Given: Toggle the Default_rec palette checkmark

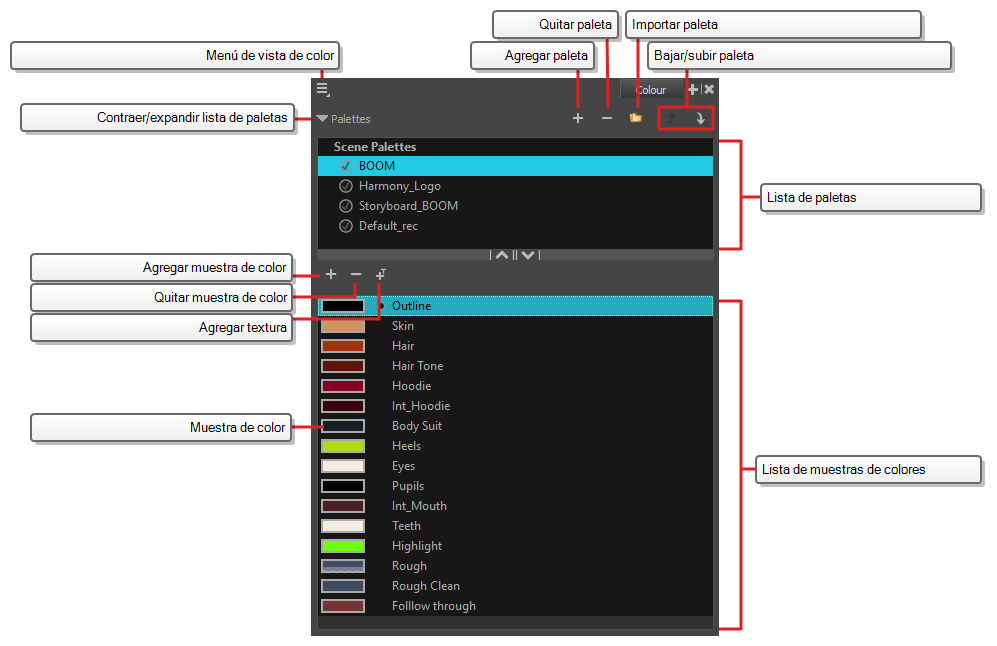Looking at the screenshot, I should coord(345,226).
